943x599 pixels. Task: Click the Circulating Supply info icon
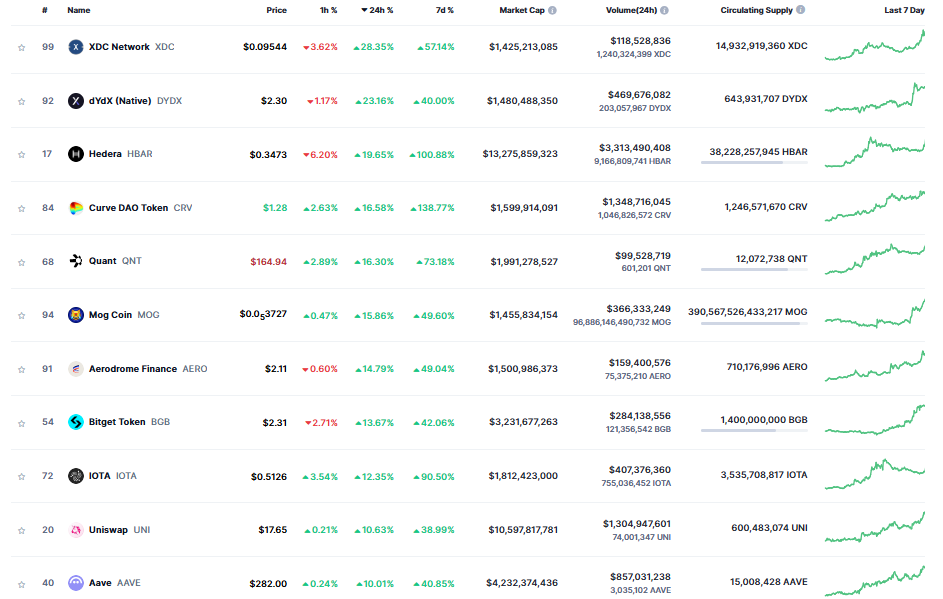pos(800,10)
